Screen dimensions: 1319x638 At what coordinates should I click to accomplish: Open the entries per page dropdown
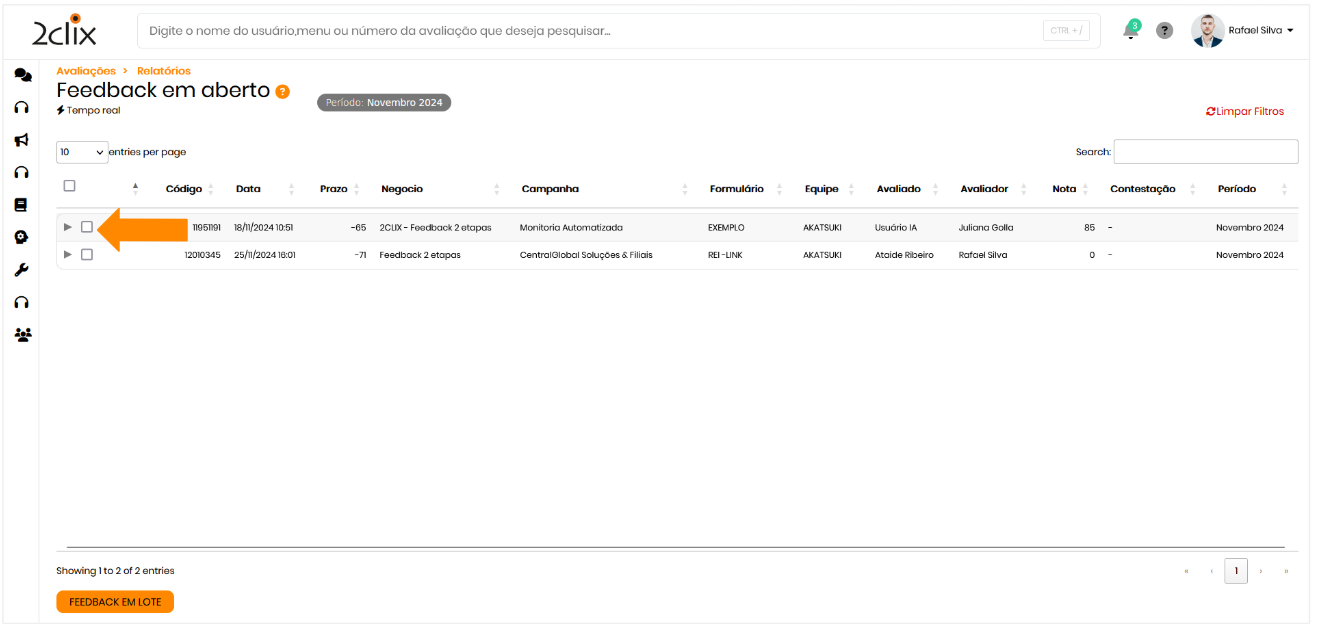[x=82, y=152]
